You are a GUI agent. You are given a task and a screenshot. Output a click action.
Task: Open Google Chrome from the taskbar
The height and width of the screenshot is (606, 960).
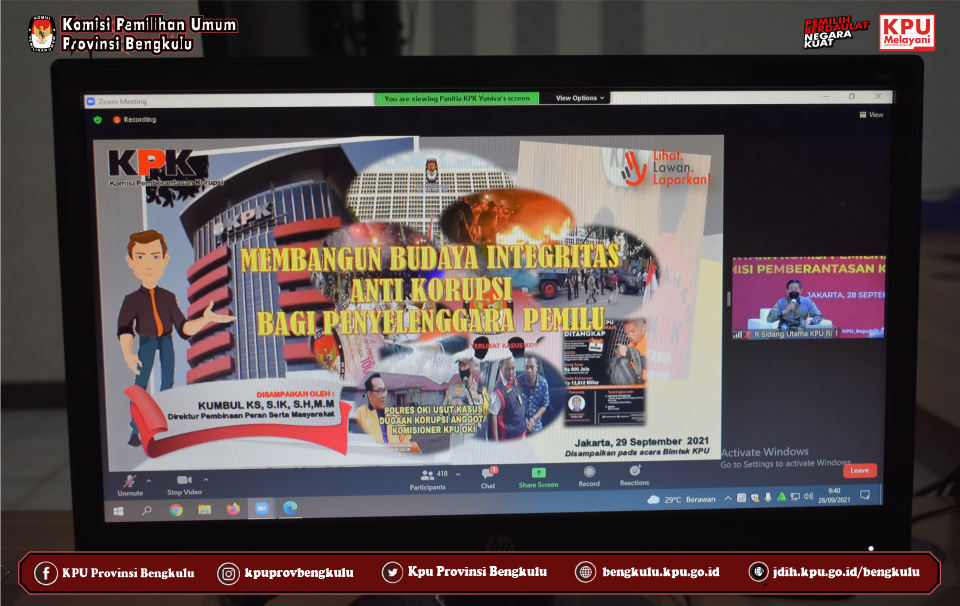tap(176, 510)
